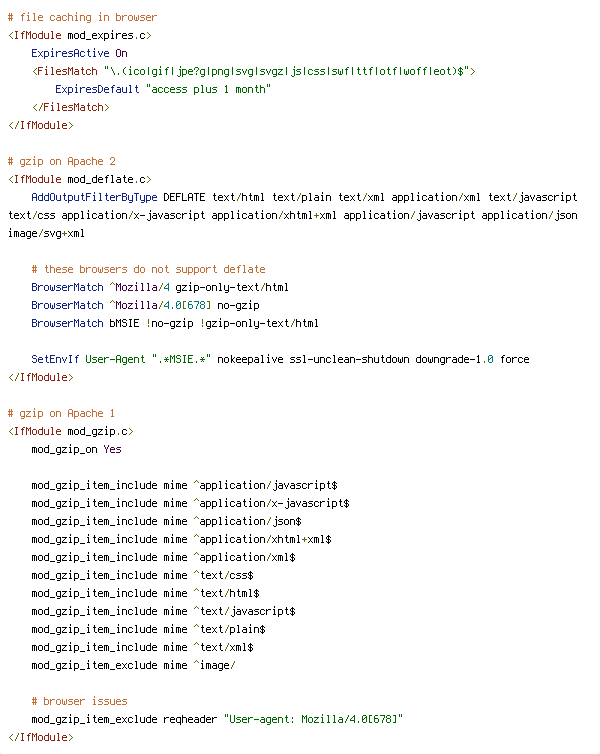Click the '# file caching in browser' comment

82,17
